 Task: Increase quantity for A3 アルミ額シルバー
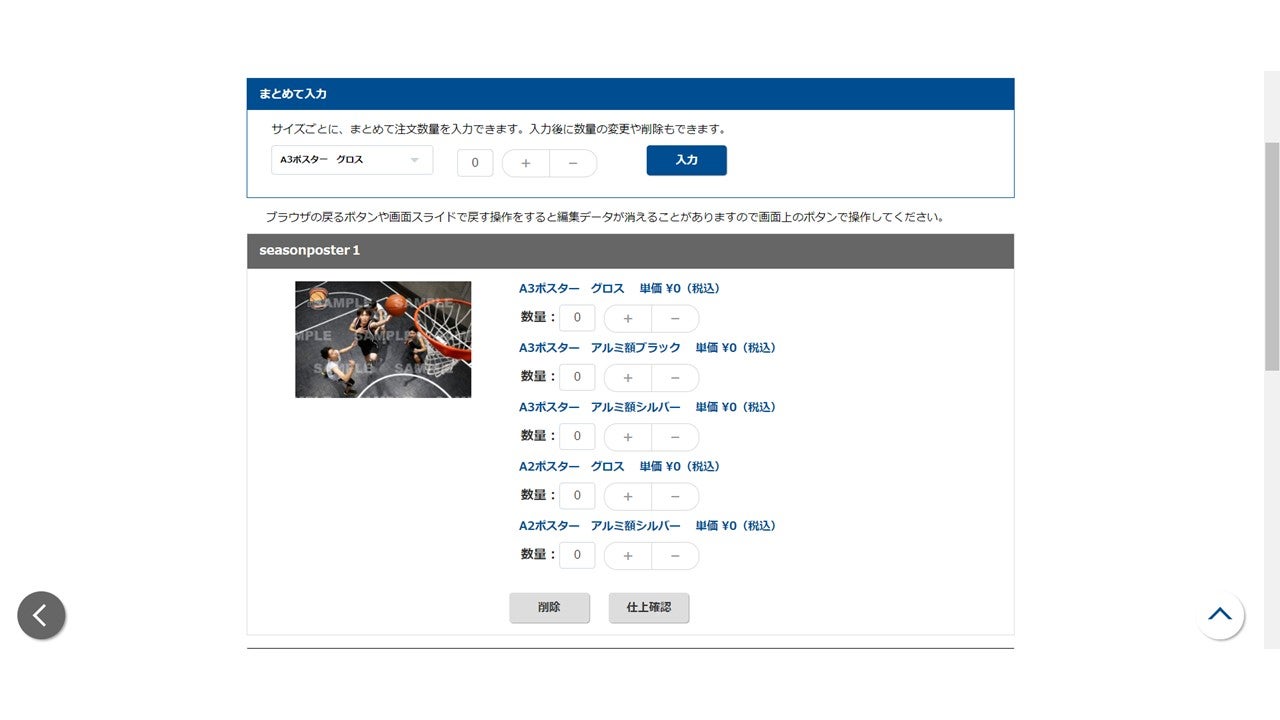tap(628, 437)
